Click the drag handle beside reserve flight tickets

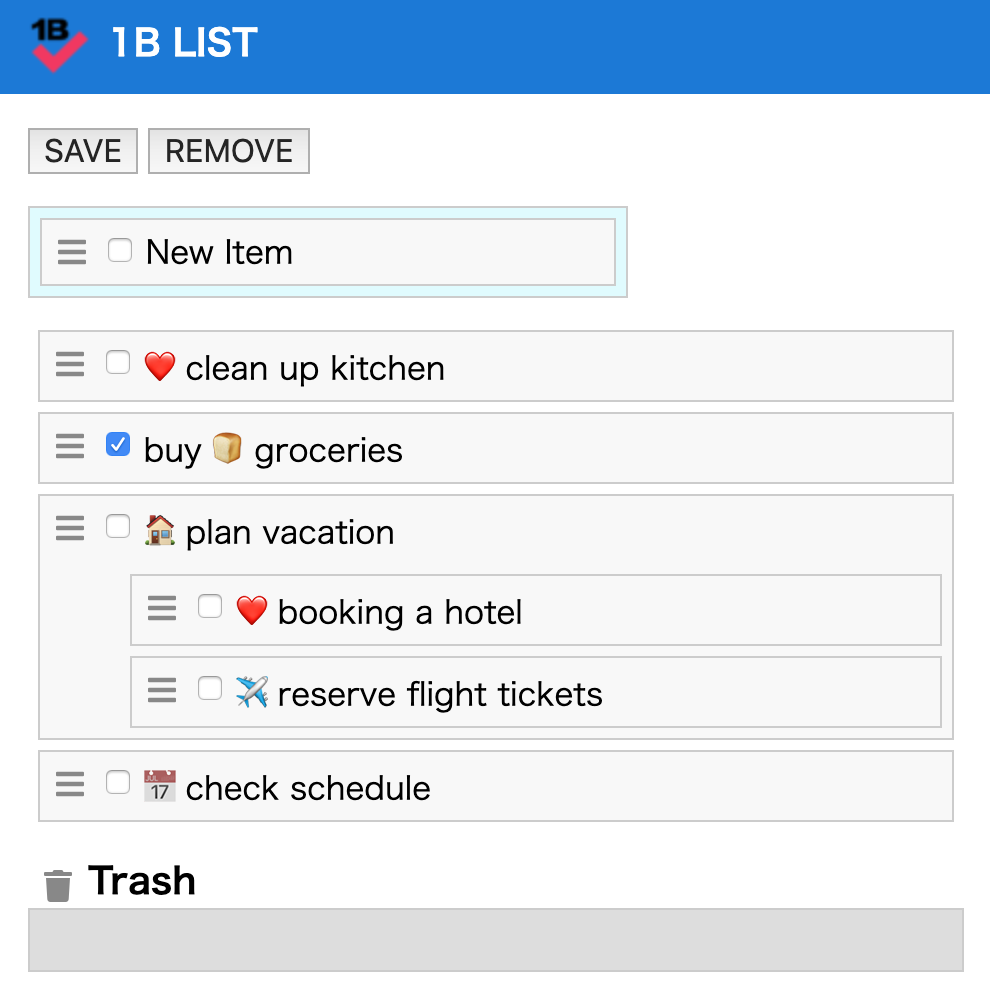pos(161,691)
